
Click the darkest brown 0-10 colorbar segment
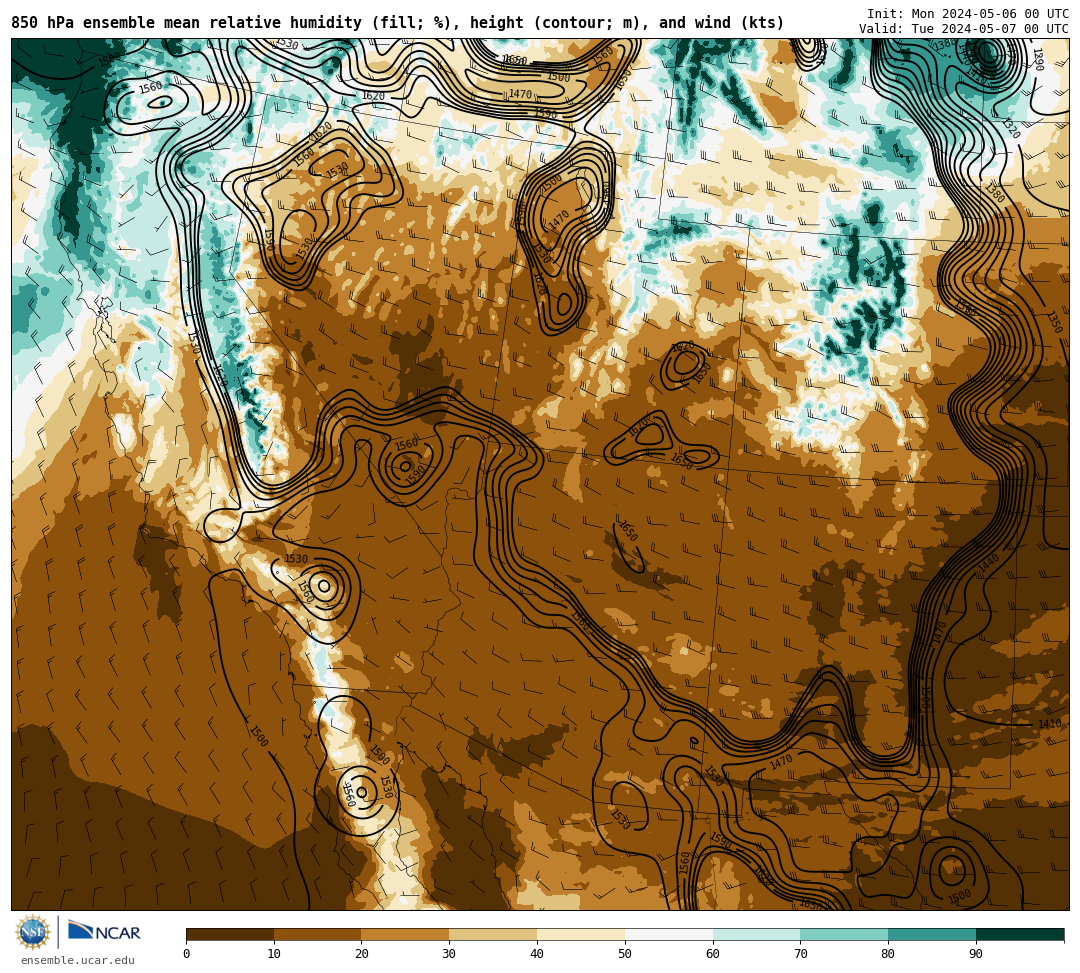230,934
